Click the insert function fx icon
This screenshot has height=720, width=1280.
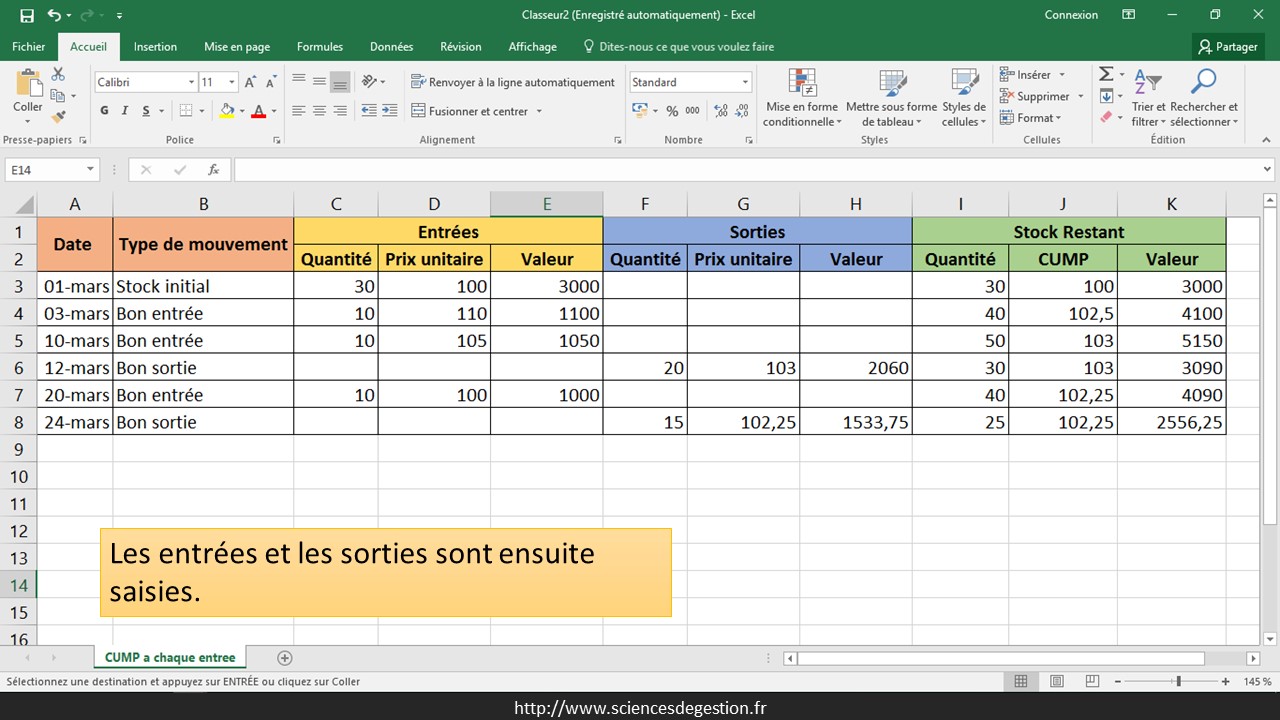click(x=213, y=170)
